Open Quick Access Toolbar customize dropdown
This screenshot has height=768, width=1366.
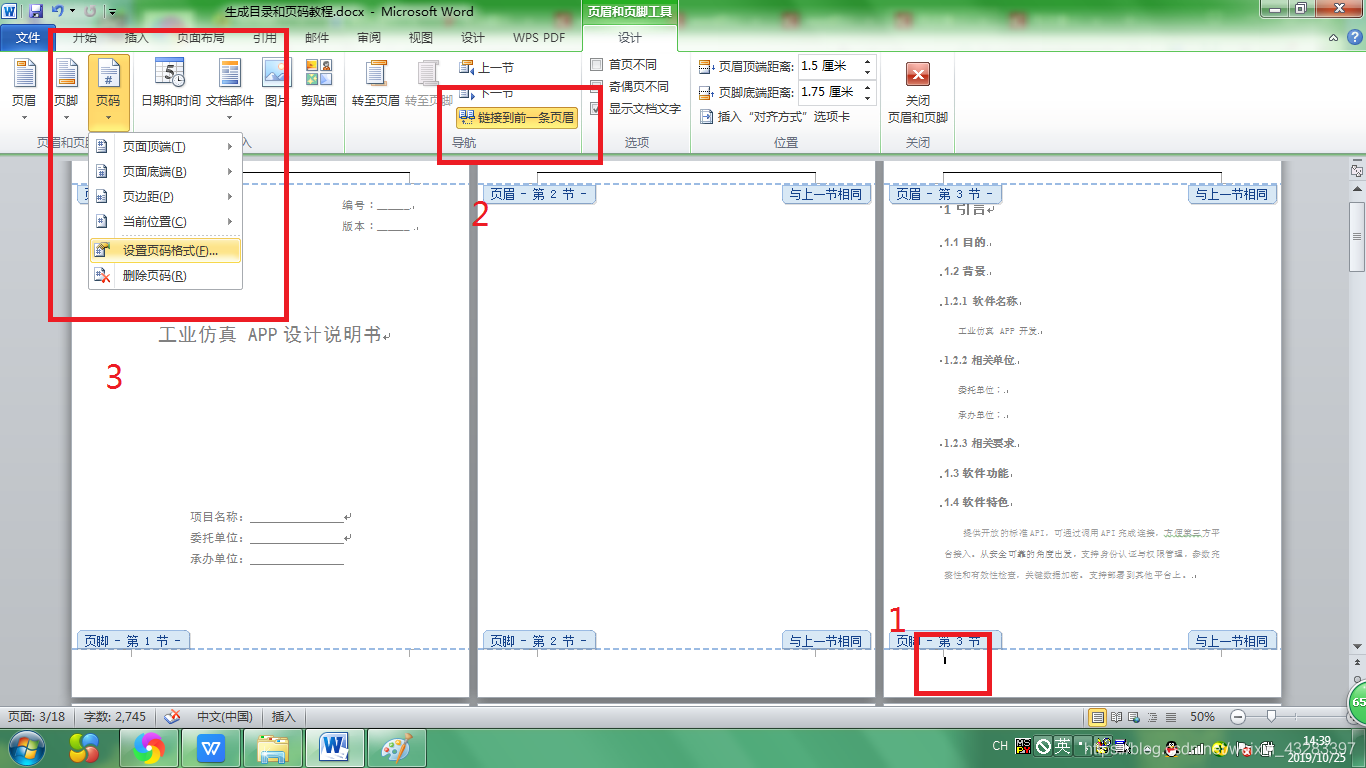coord(111,13)
